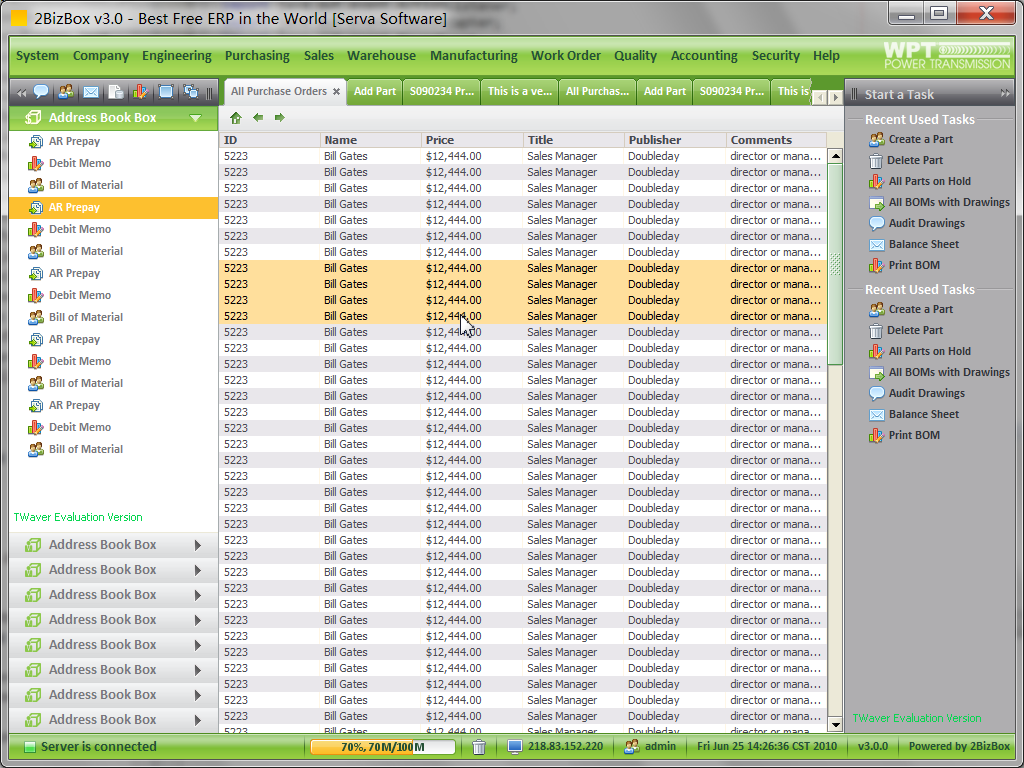Close the All Purchase Orders tab

(x=336, y=91)
